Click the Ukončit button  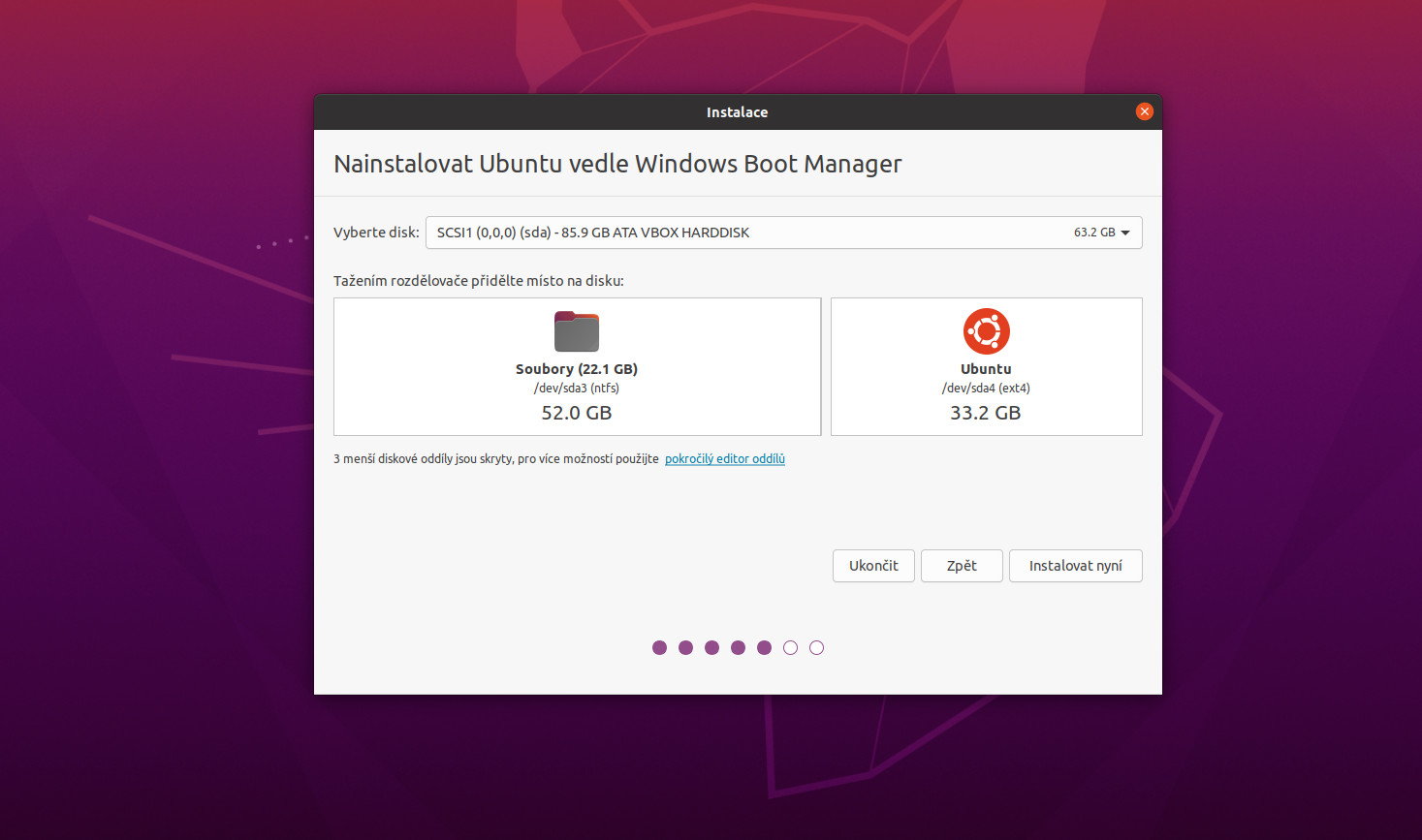coord(873,566)
